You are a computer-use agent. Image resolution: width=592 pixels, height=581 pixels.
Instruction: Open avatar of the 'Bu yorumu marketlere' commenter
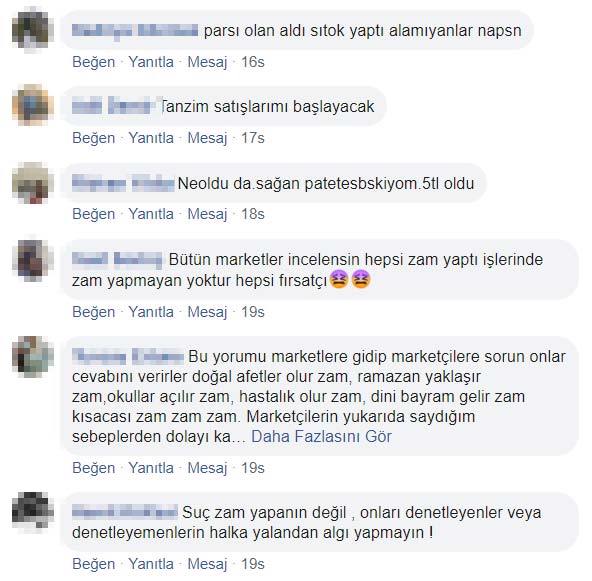[x=32, y=357]
